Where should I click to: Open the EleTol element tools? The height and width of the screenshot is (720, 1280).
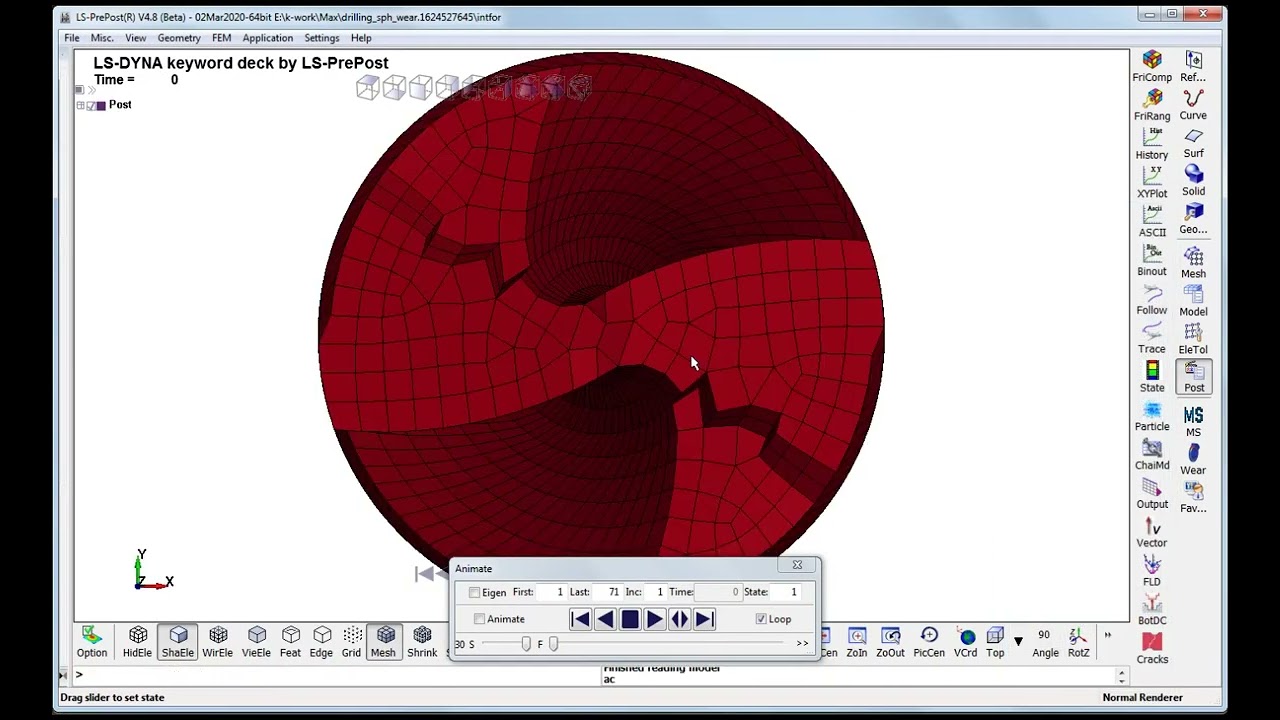coord(1193,339)
